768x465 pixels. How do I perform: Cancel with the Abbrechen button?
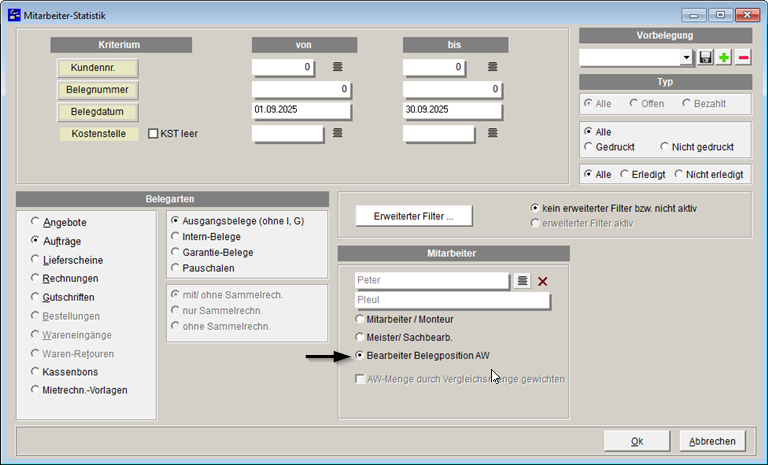pos(712,441)
